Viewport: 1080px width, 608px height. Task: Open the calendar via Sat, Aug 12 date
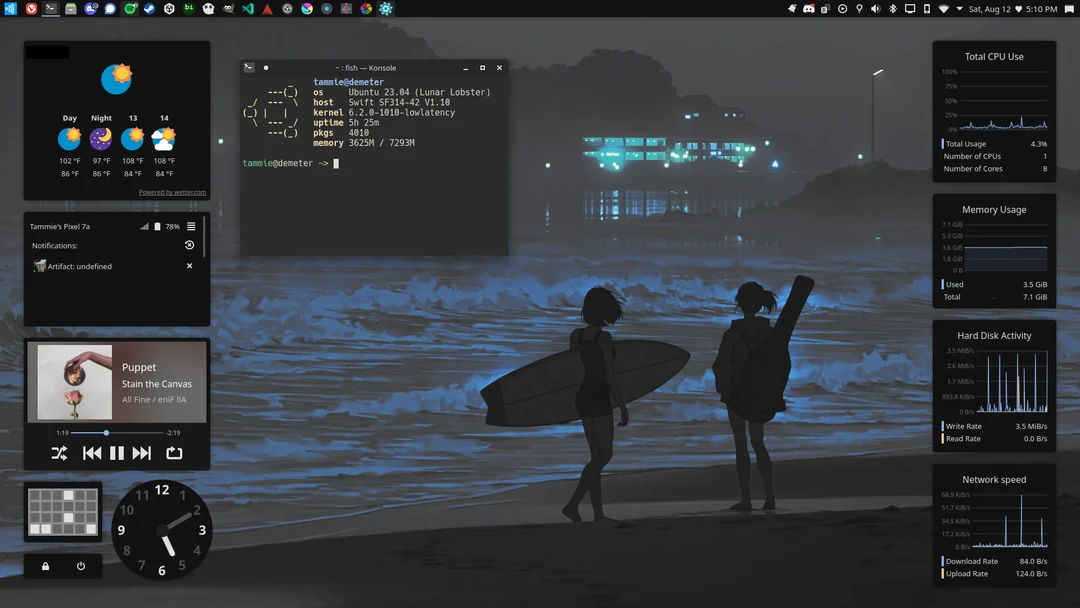pos(990,9)
